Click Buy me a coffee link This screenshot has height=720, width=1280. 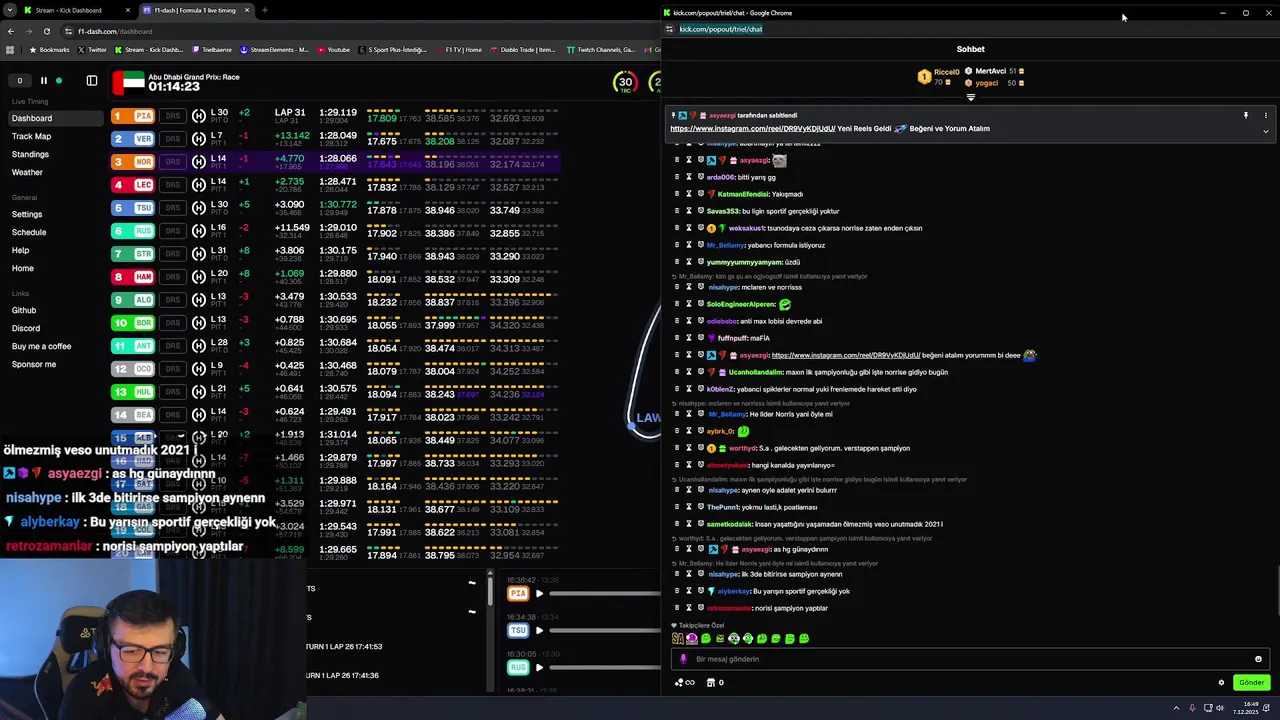pos(41,346)
